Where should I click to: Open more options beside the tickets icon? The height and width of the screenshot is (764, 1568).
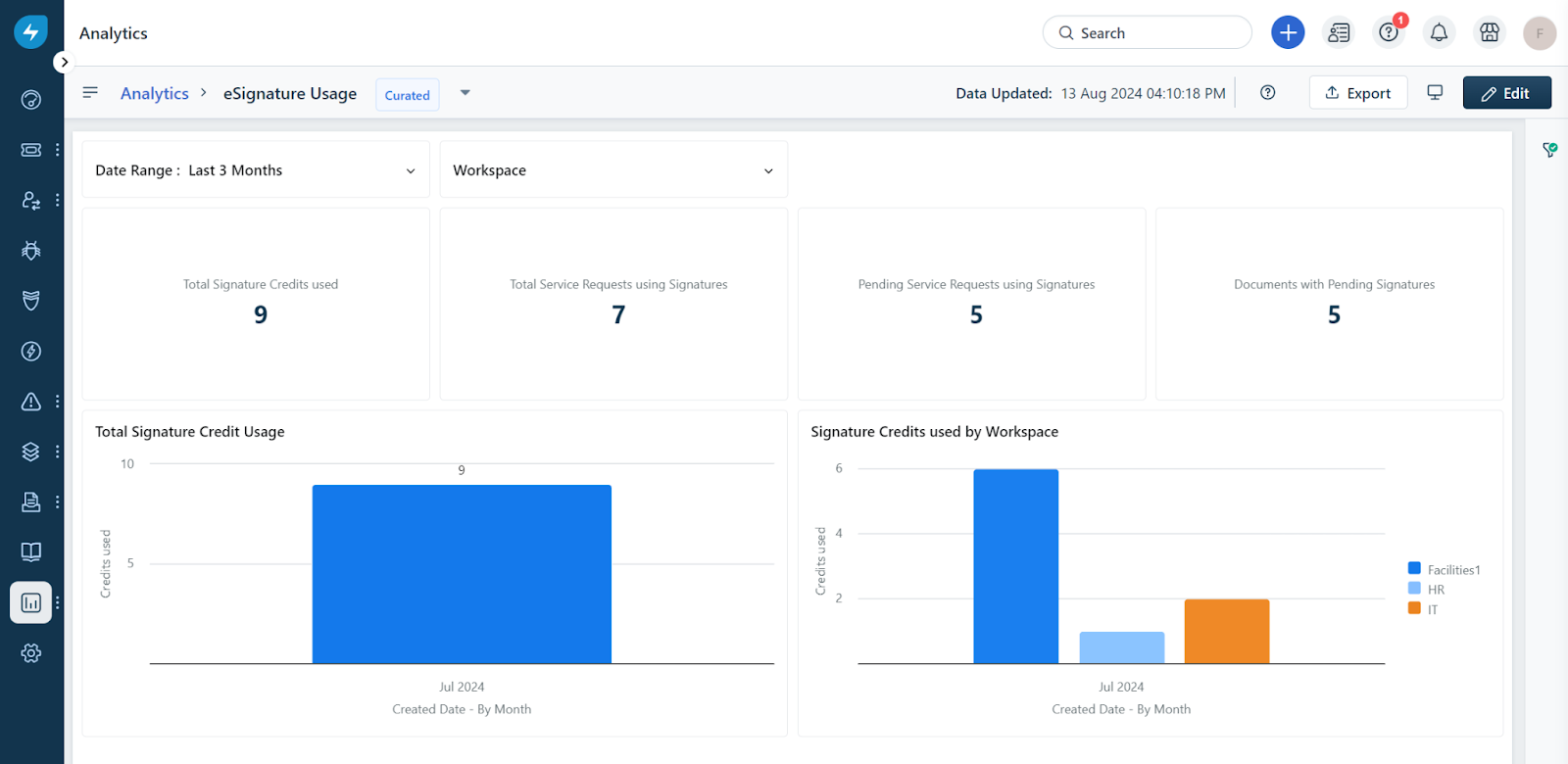[58, 150]
